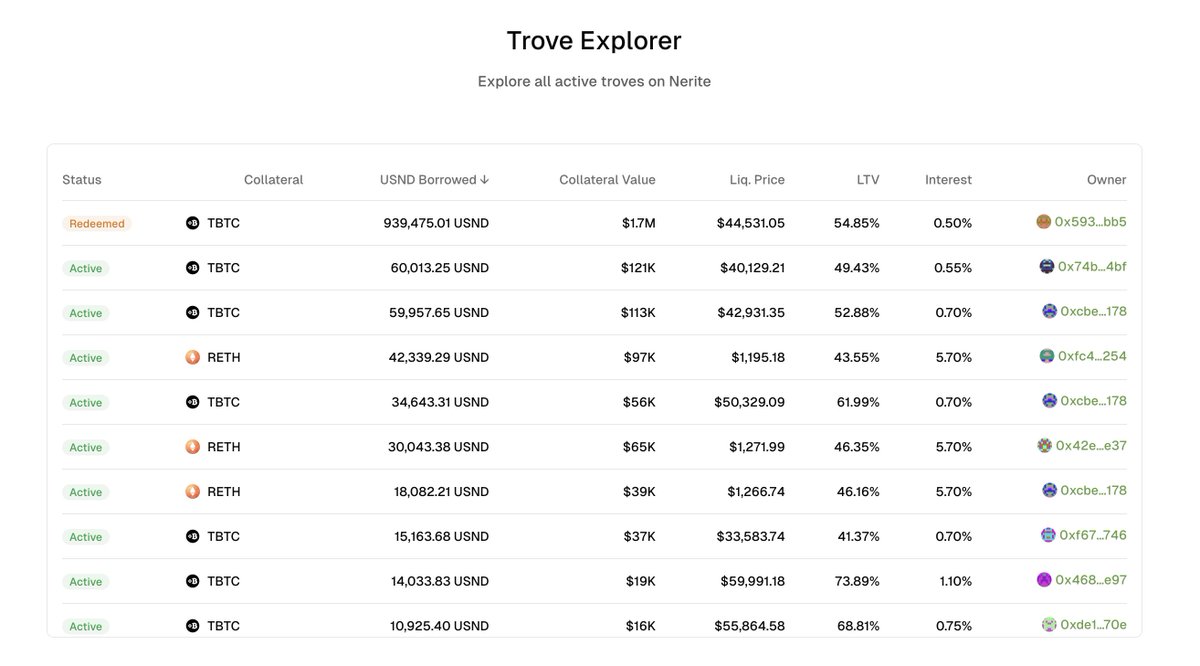Click the 0.75% interest rate
The height and width of the screenshot is (666, 1200).
point(953,626)
